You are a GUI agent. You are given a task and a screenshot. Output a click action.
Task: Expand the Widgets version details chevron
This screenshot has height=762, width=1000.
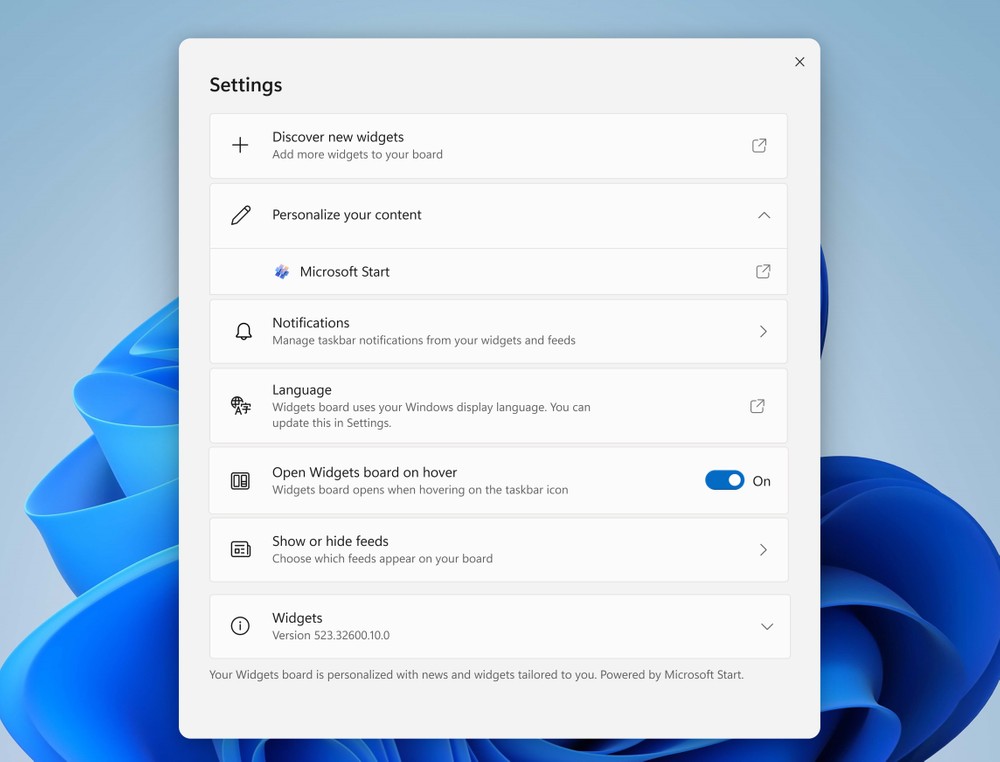[767, 627]
